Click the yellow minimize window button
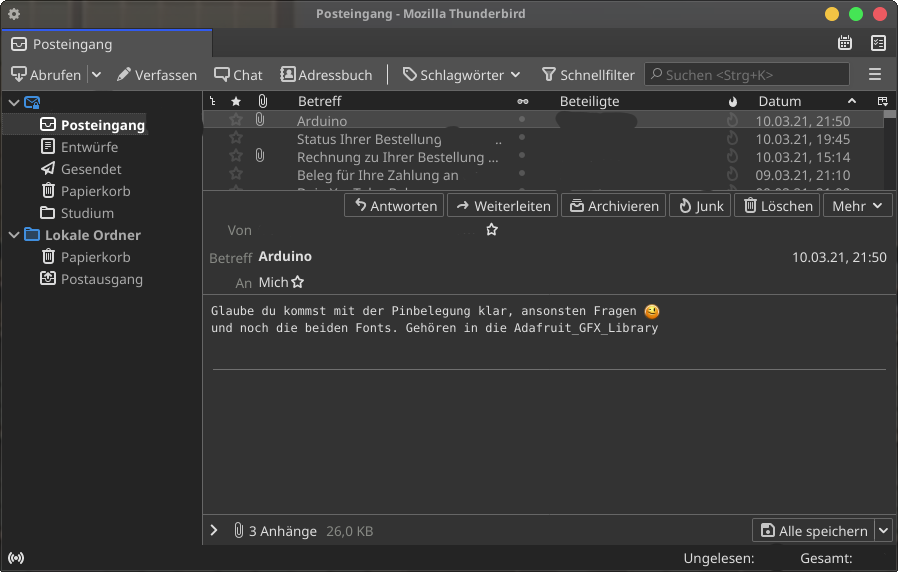The width and height of the screenshot is (898, 572). tap(832, 14)
